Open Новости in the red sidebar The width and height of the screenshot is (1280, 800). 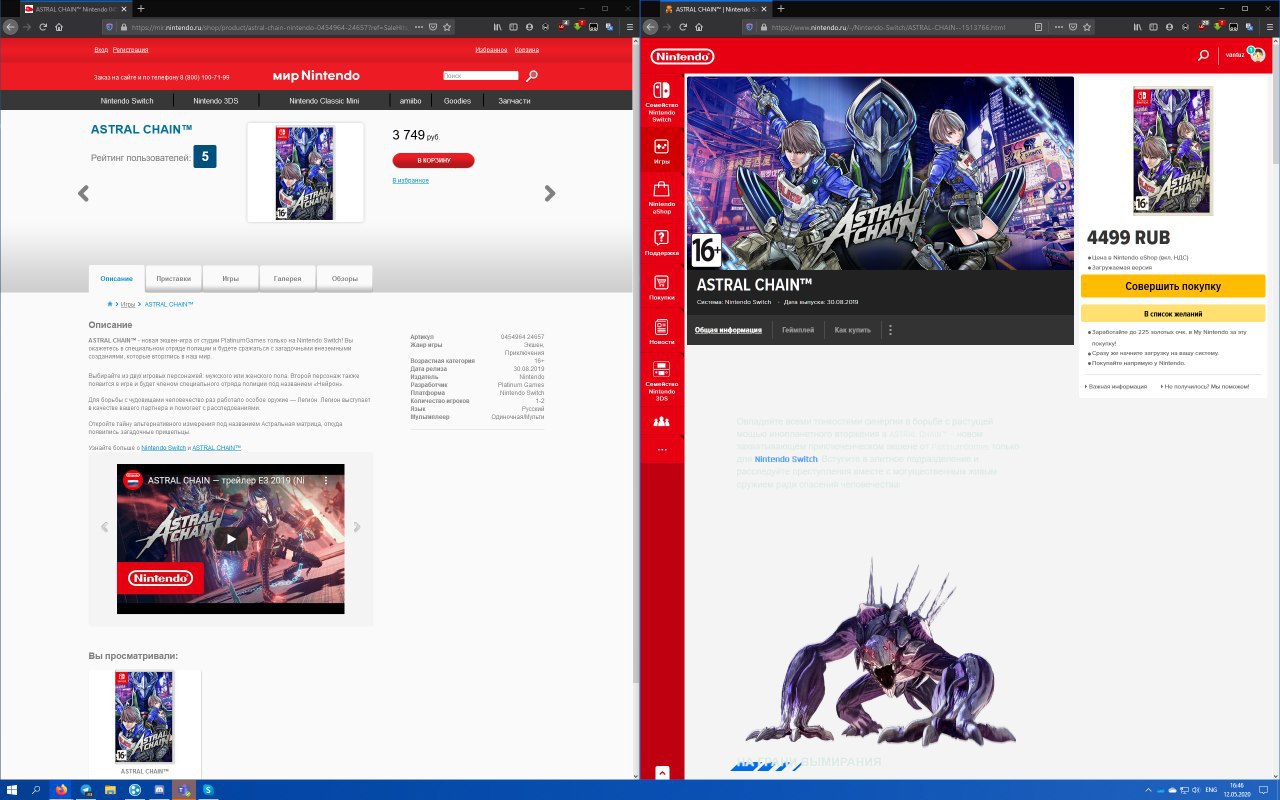(x=662, y=332)
